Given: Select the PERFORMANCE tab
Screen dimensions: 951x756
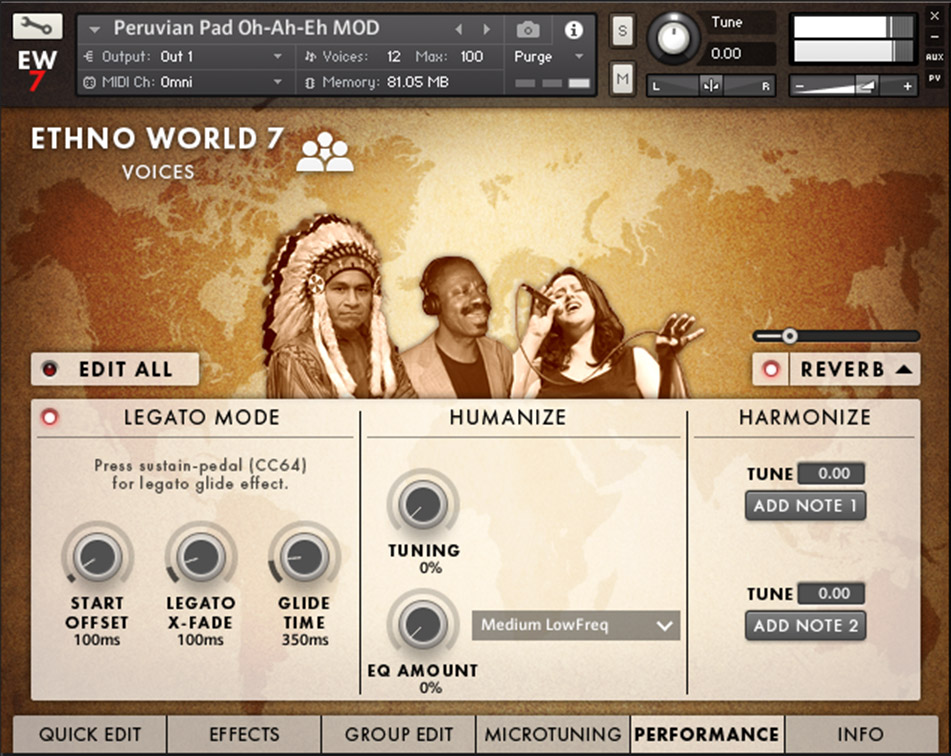Looking at the screenshot, I should coord(707,734).
